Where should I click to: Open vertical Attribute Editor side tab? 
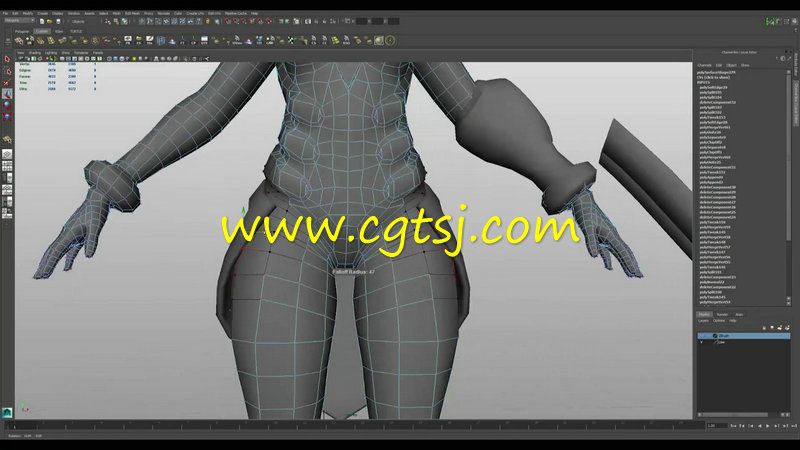[796, 64]
